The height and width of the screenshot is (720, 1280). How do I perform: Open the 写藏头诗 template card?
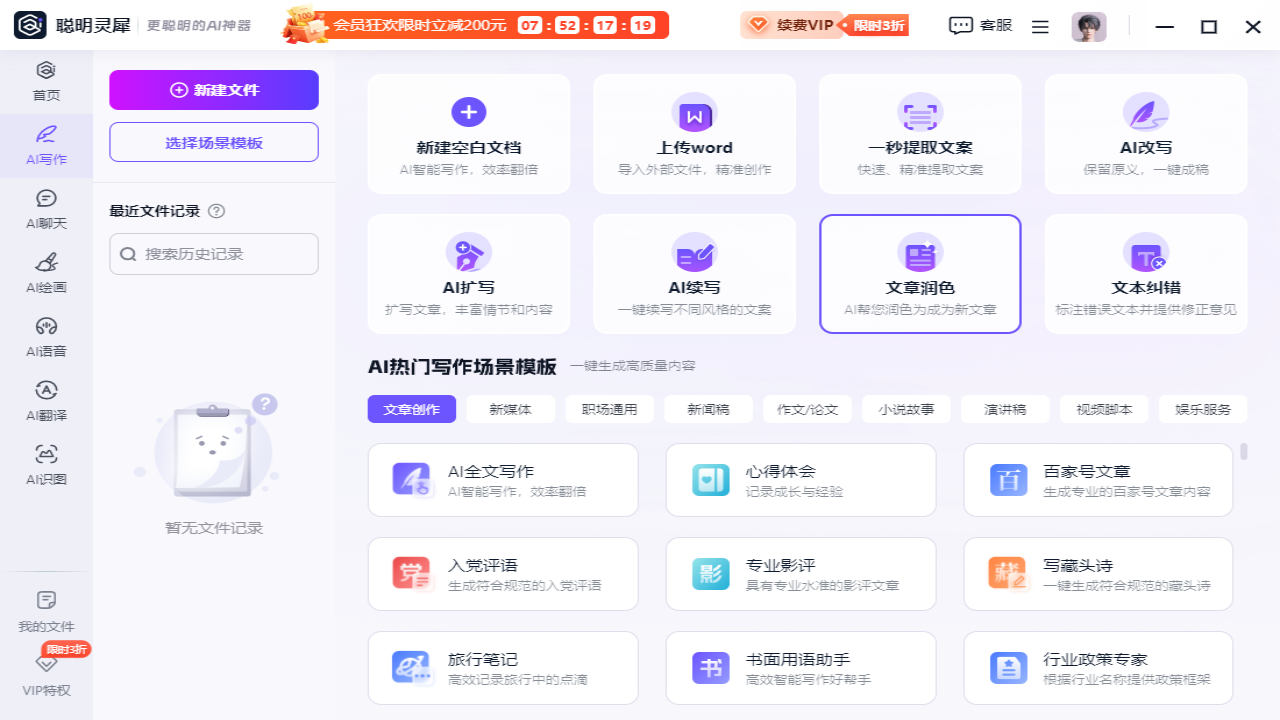point(1098,574)
